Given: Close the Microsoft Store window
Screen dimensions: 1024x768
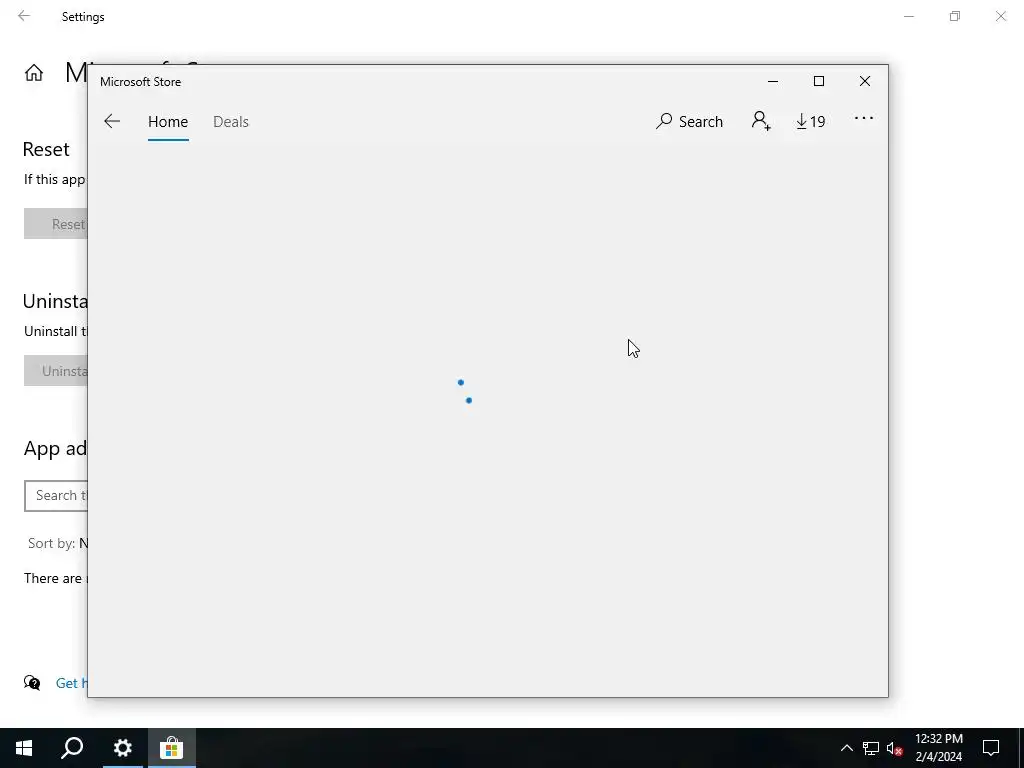Looking at the screenshot, I should [x=865, y=82].
